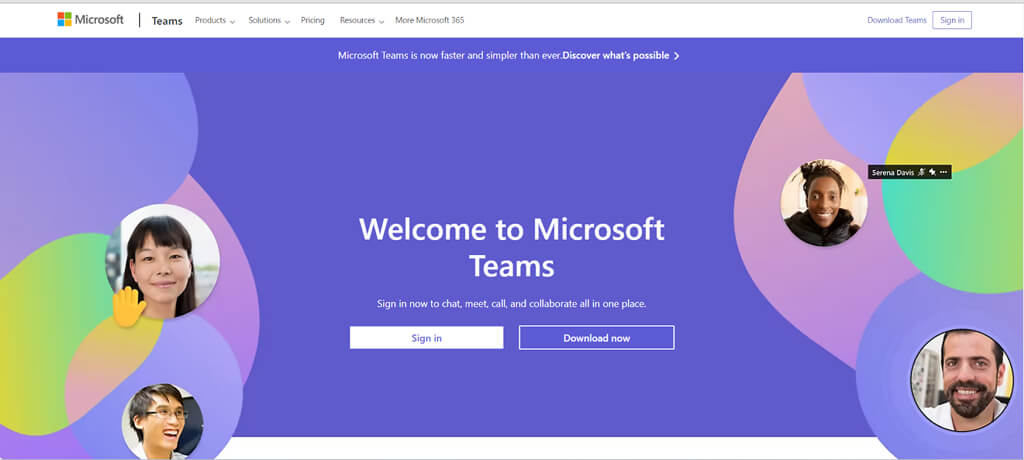Click the 'Sign in now to chat' subtitle text
This screenshot has width=1024, height=460.
click(511, 304)
